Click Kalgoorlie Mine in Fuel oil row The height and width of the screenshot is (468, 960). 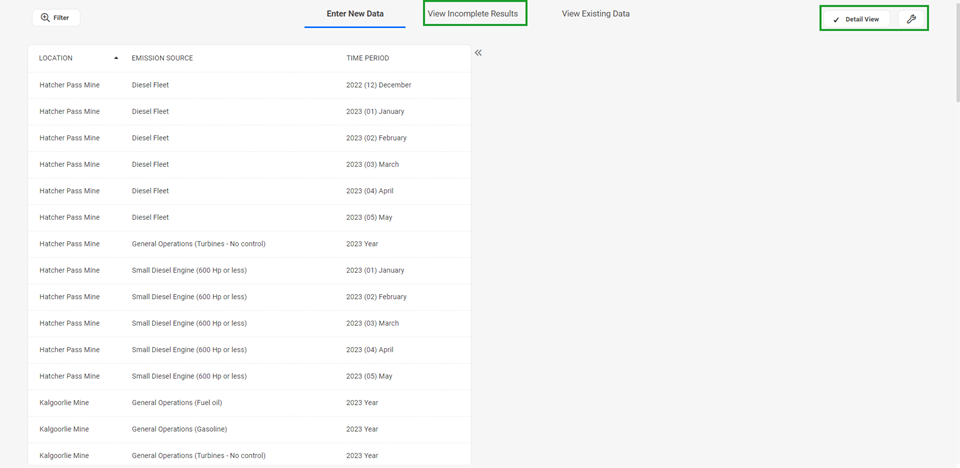coord(64,402)
